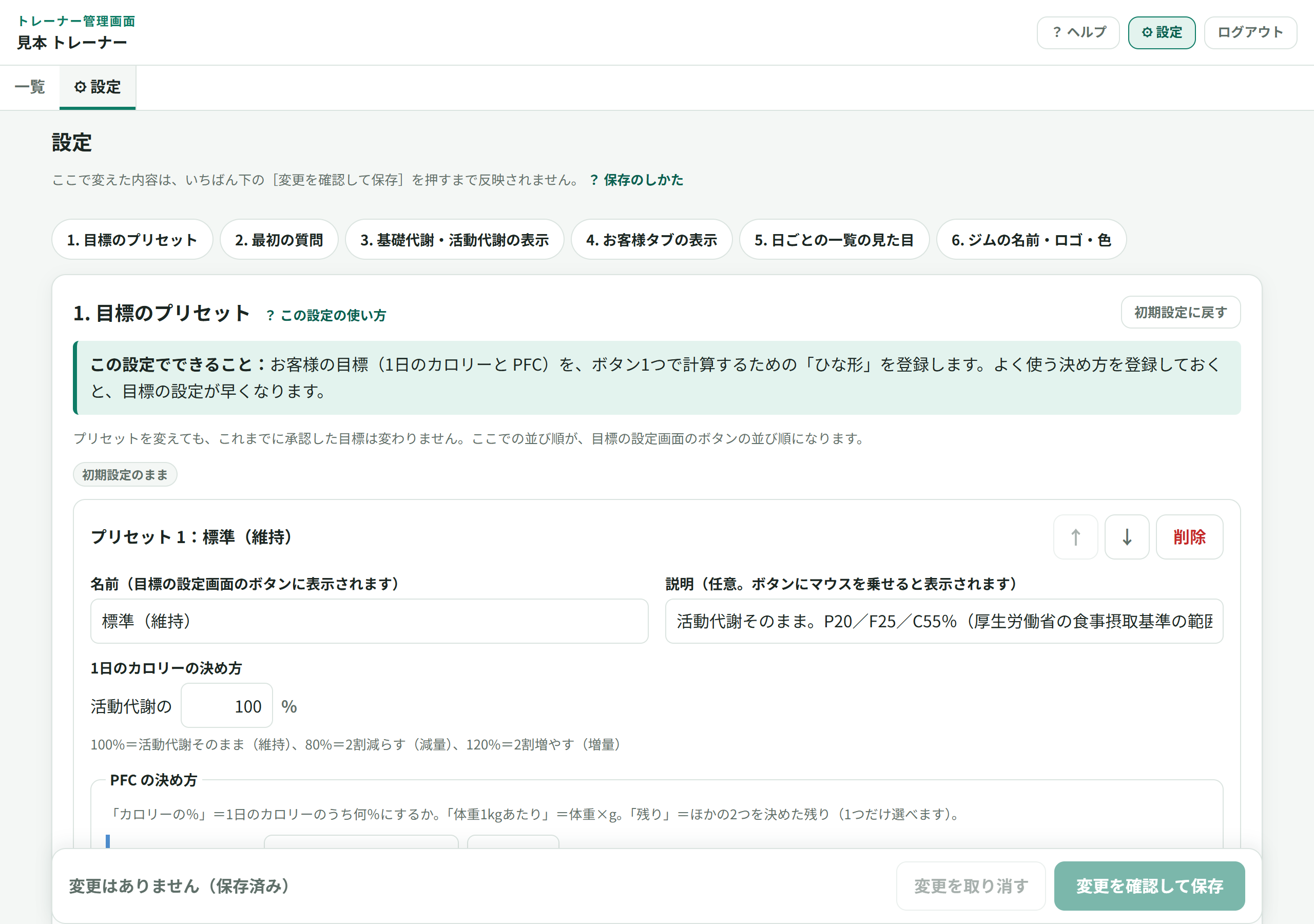Screen dimensions: 1314x924
Task: Click the 活動代謝の percentage field 100
Action: pos(227,705)
